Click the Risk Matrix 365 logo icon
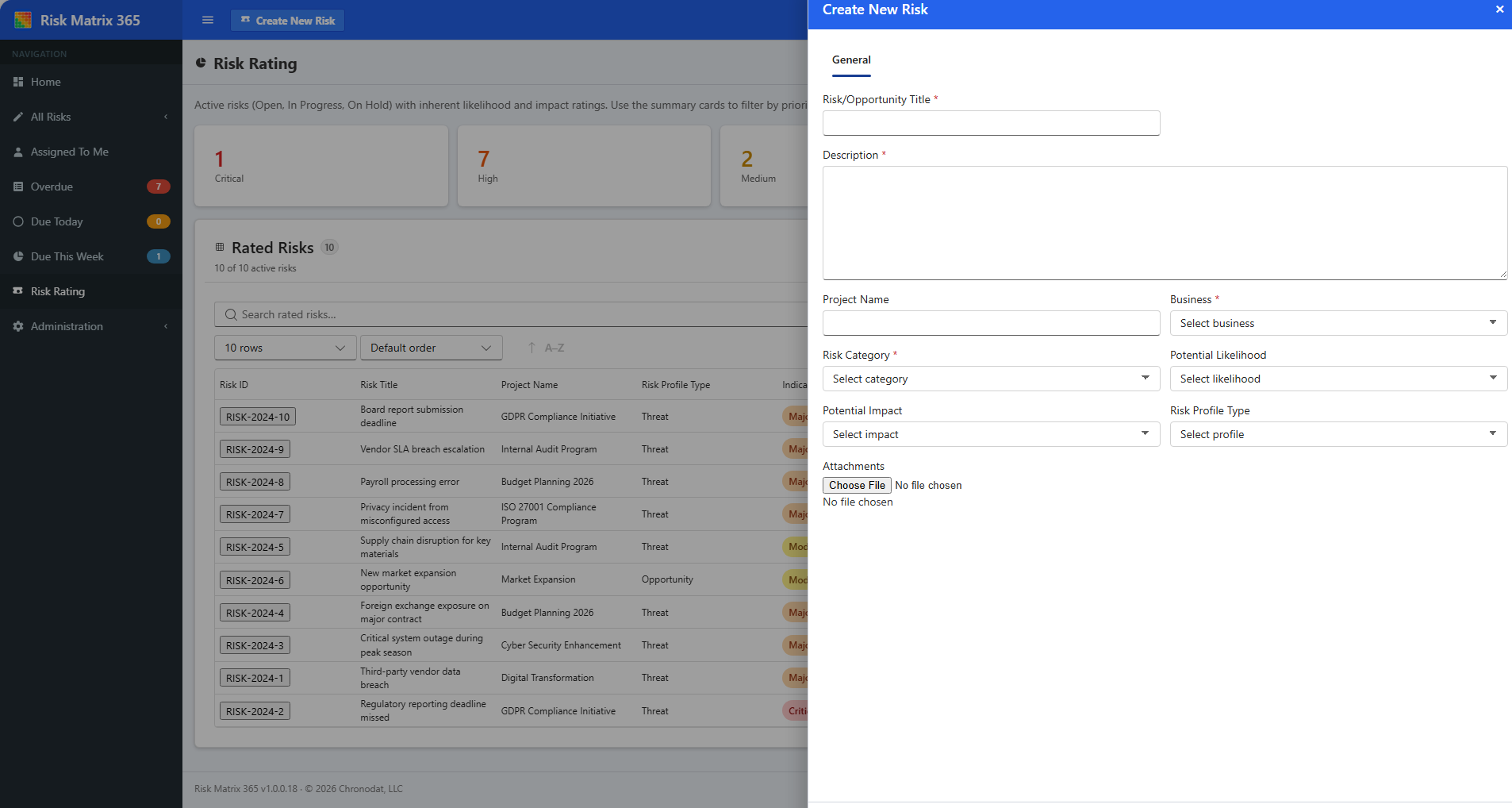This screenshot has width=1512, height=808. point(23,20)
